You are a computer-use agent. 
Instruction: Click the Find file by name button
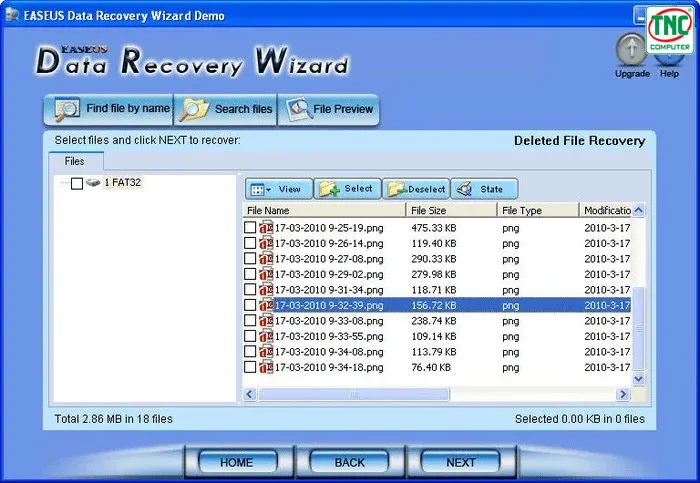click(x=108, y=109)
